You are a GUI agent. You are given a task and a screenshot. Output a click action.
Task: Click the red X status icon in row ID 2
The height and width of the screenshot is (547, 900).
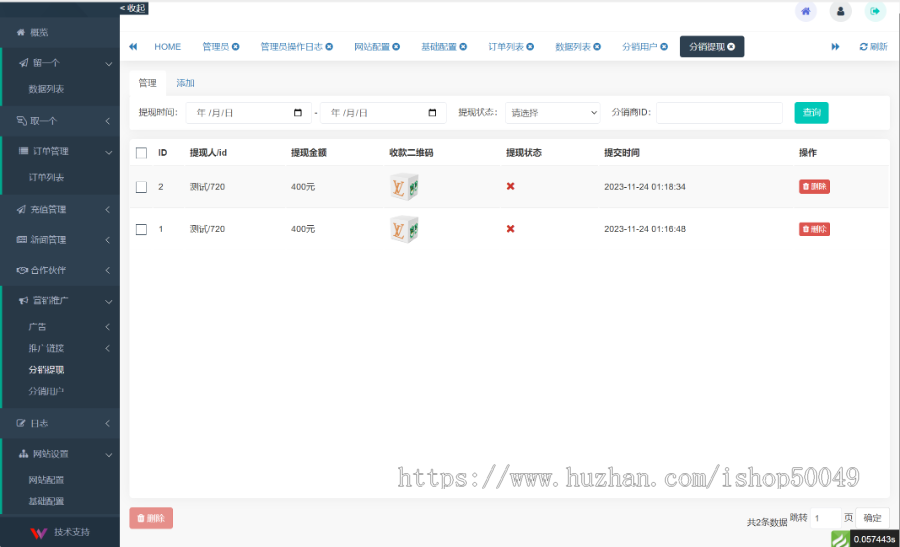click(510, 187)
